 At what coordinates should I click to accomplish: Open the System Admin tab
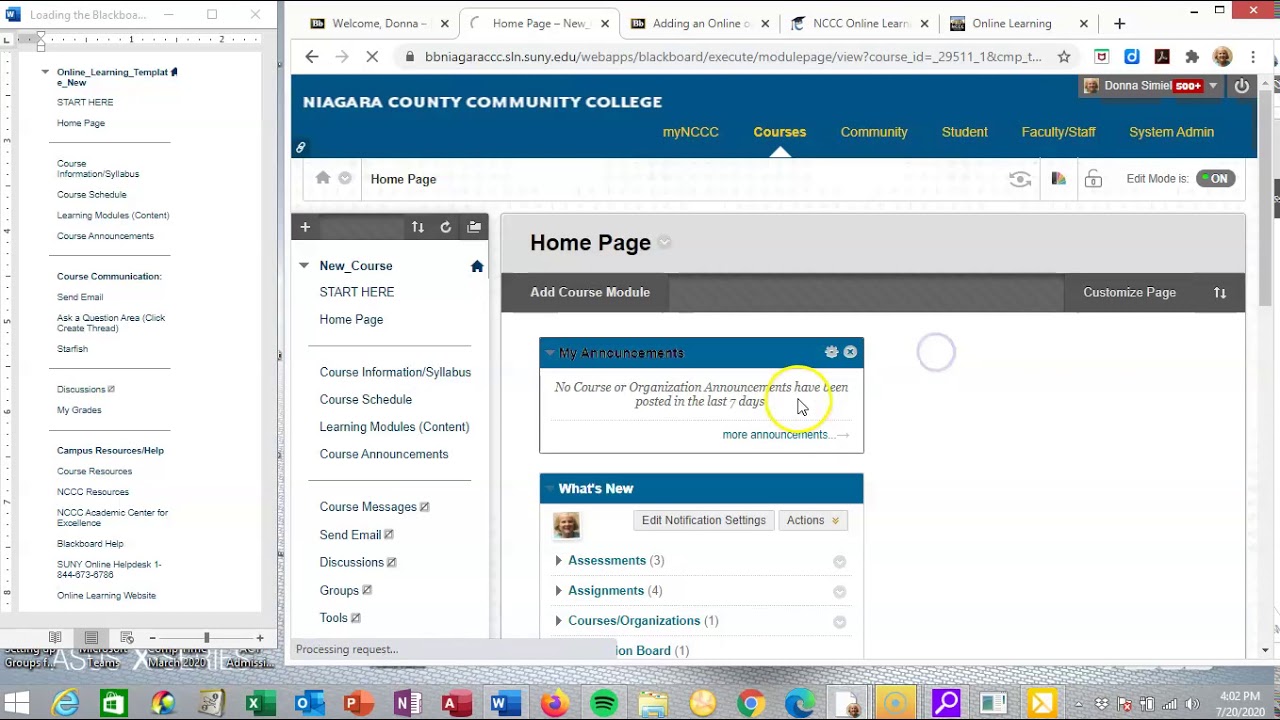1172,132
